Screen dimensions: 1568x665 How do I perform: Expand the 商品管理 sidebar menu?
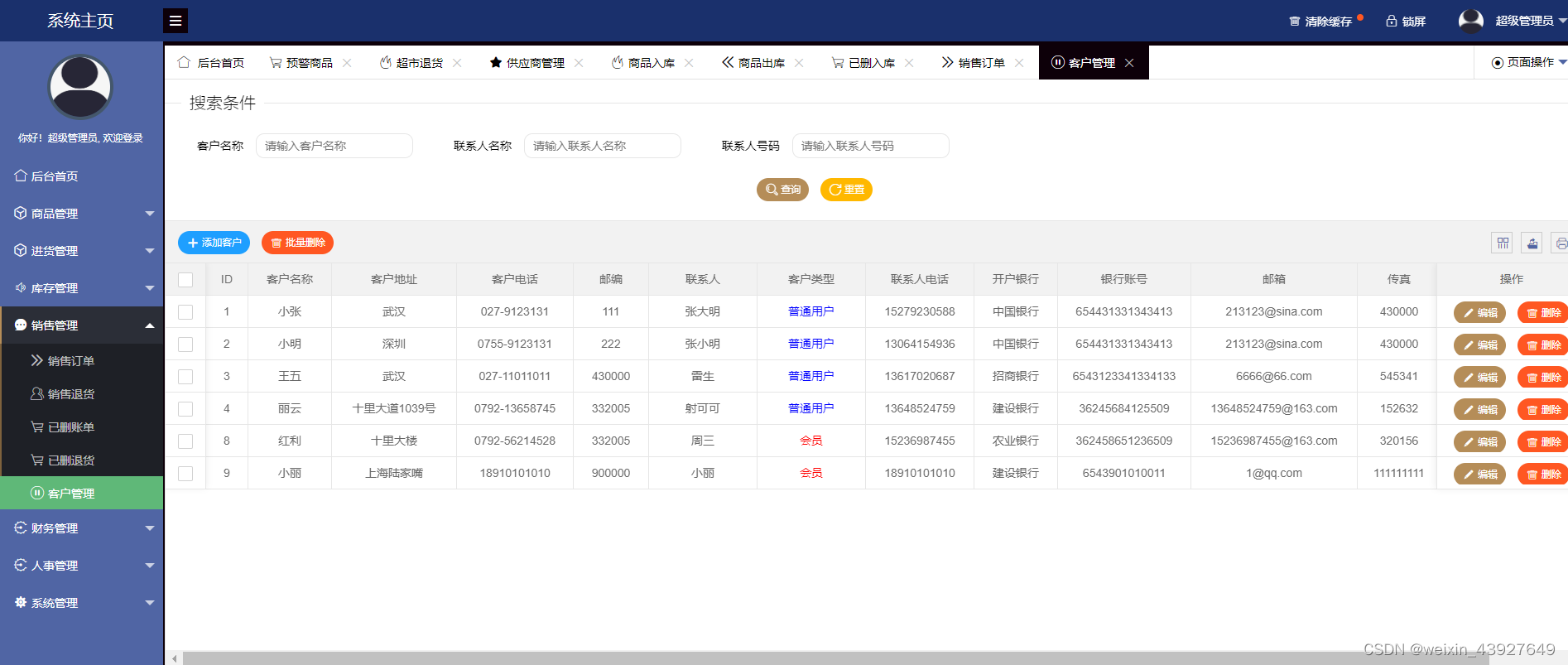[82, 213]
